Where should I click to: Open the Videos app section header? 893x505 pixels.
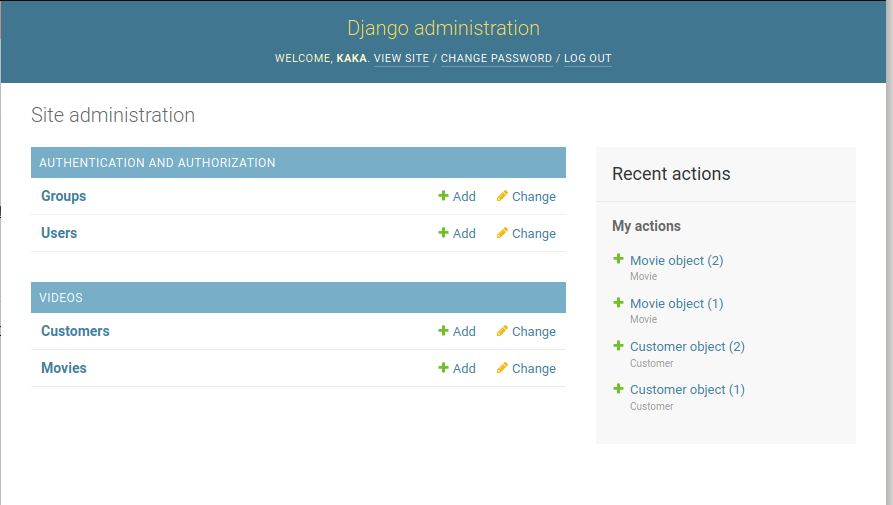click(x=61, y=297)
